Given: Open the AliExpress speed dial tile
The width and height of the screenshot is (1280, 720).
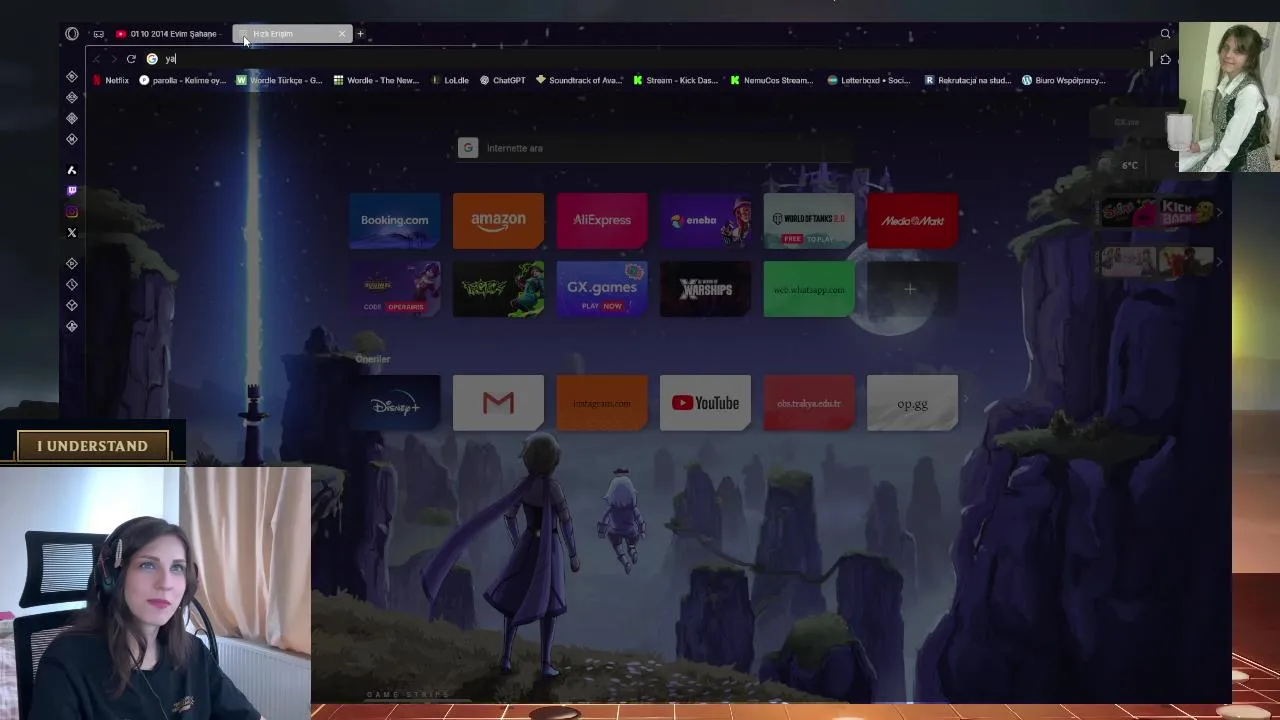Looking at the screenshot, I should click(x=602, y=220).
